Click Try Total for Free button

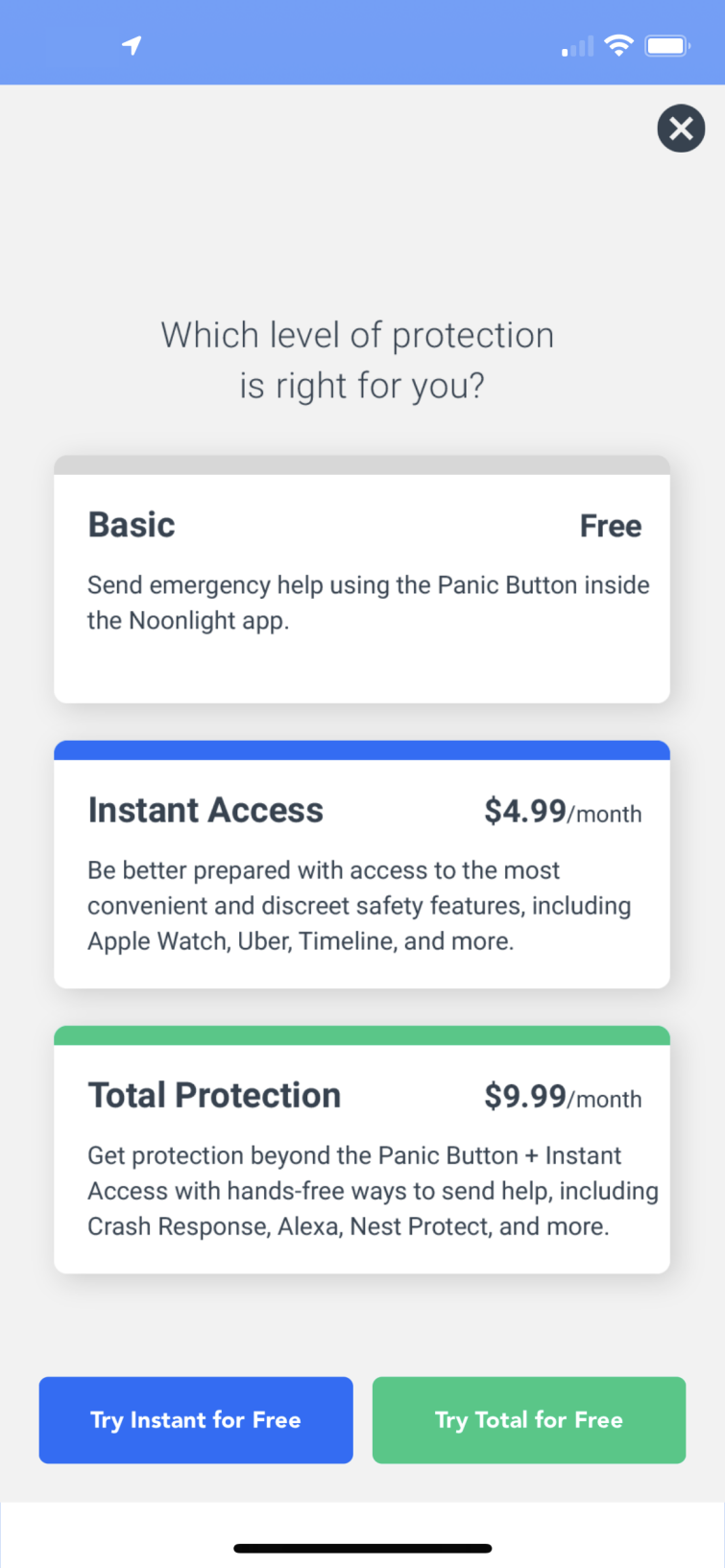pos(529,1420)
